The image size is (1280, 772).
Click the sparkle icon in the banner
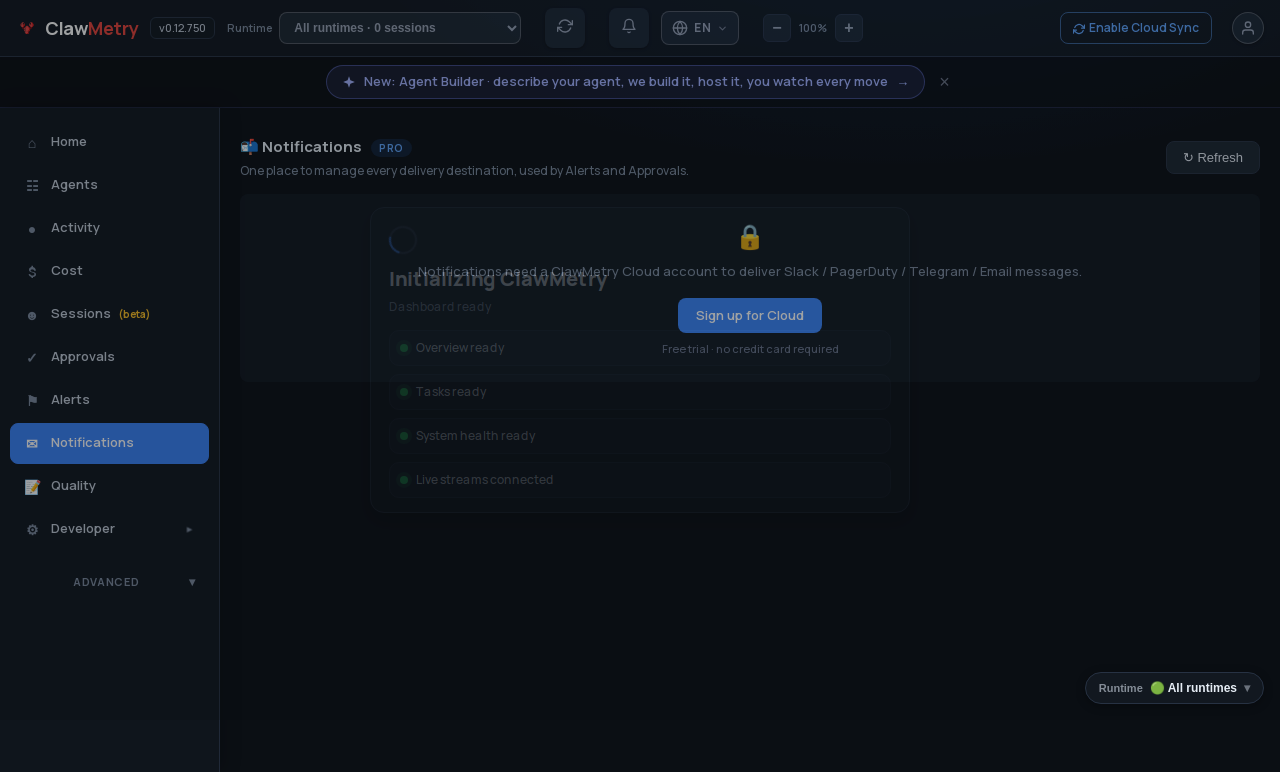coord(349,82)
